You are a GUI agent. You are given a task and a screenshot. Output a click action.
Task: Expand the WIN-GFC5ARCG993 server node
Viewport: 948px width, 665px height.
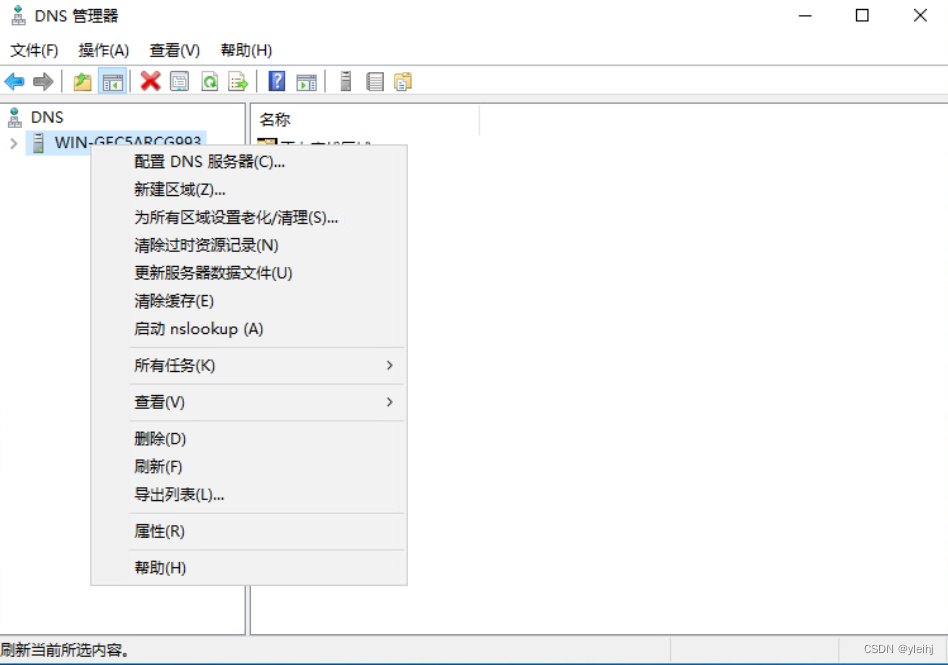pos(14,143)
